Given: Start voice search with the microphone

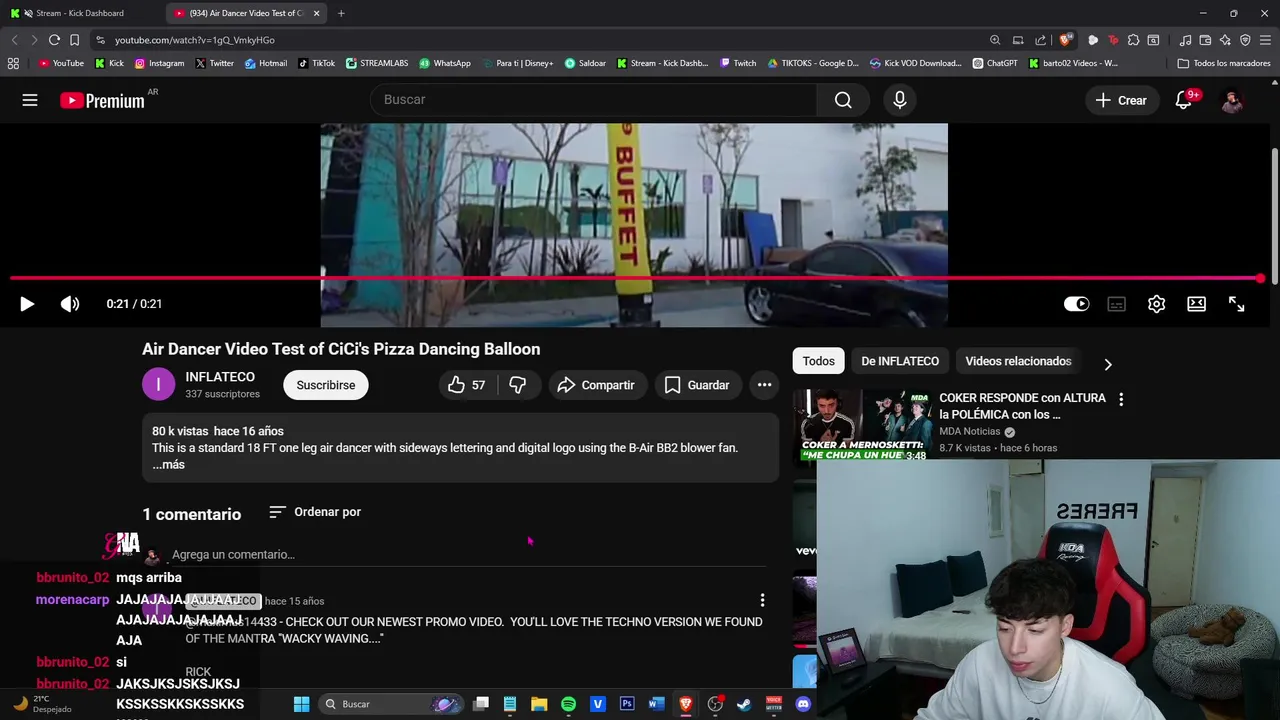Looking at the screenshot, I should [900, 100].
